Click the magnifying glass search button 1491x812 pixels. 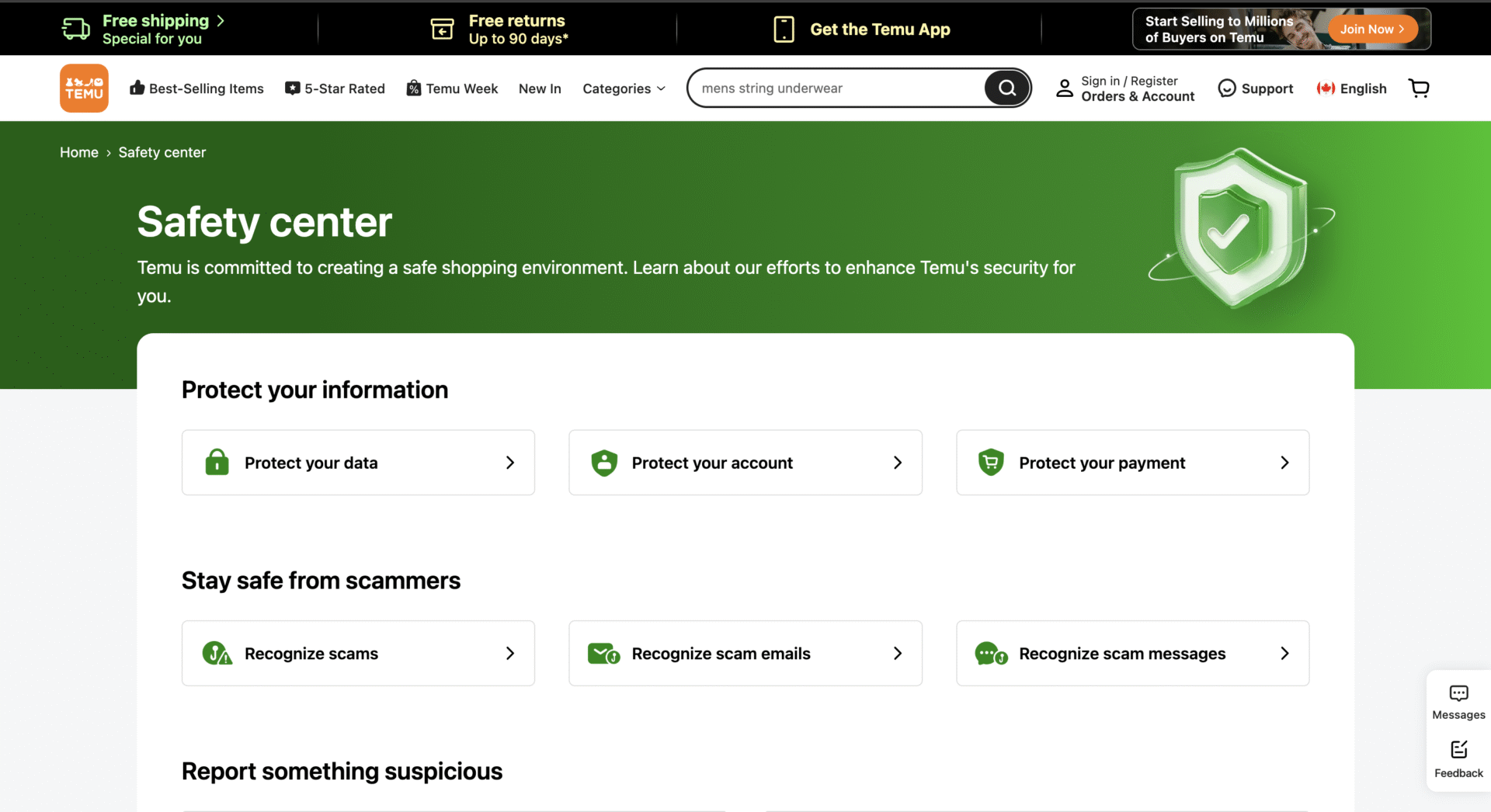pyautogui.click(x=1006, y=88)
